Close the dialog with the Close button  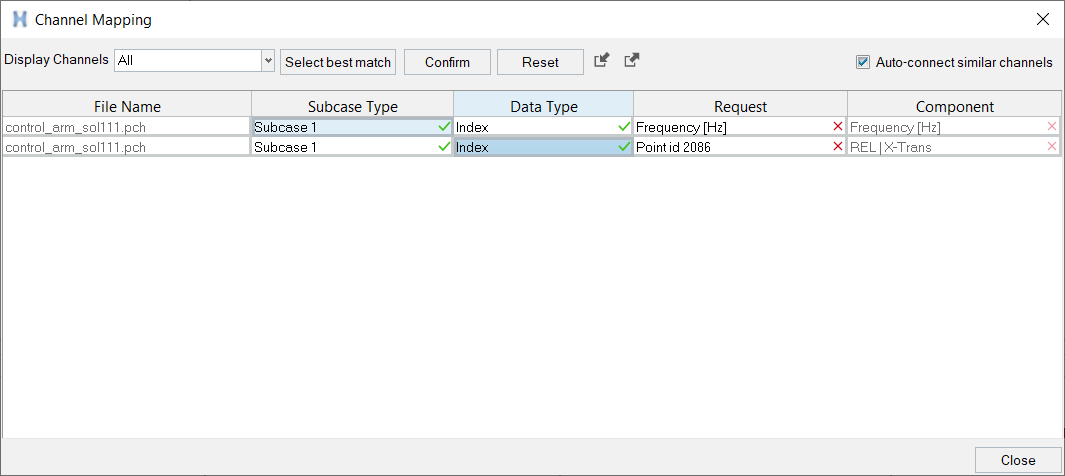pos(1017,460)
